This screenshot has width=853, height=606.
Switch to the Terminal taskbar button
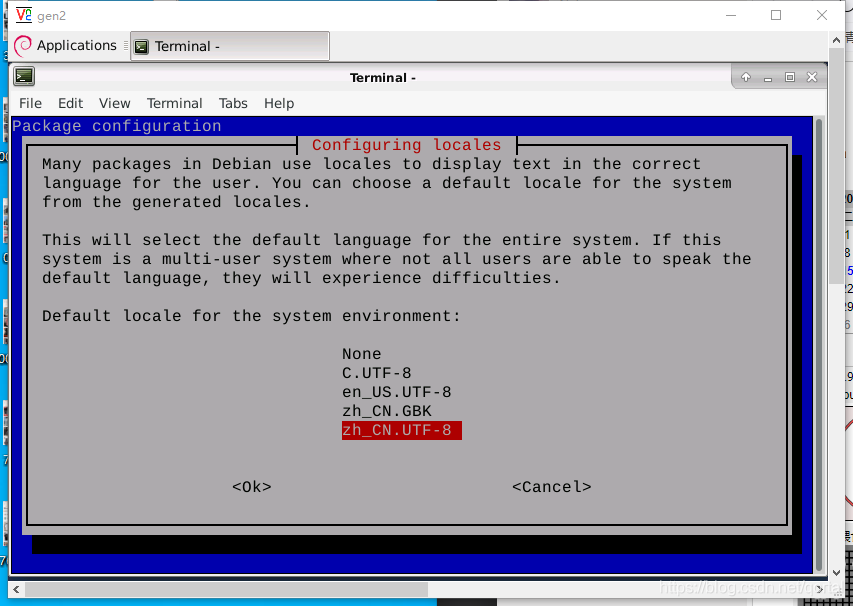230,46
